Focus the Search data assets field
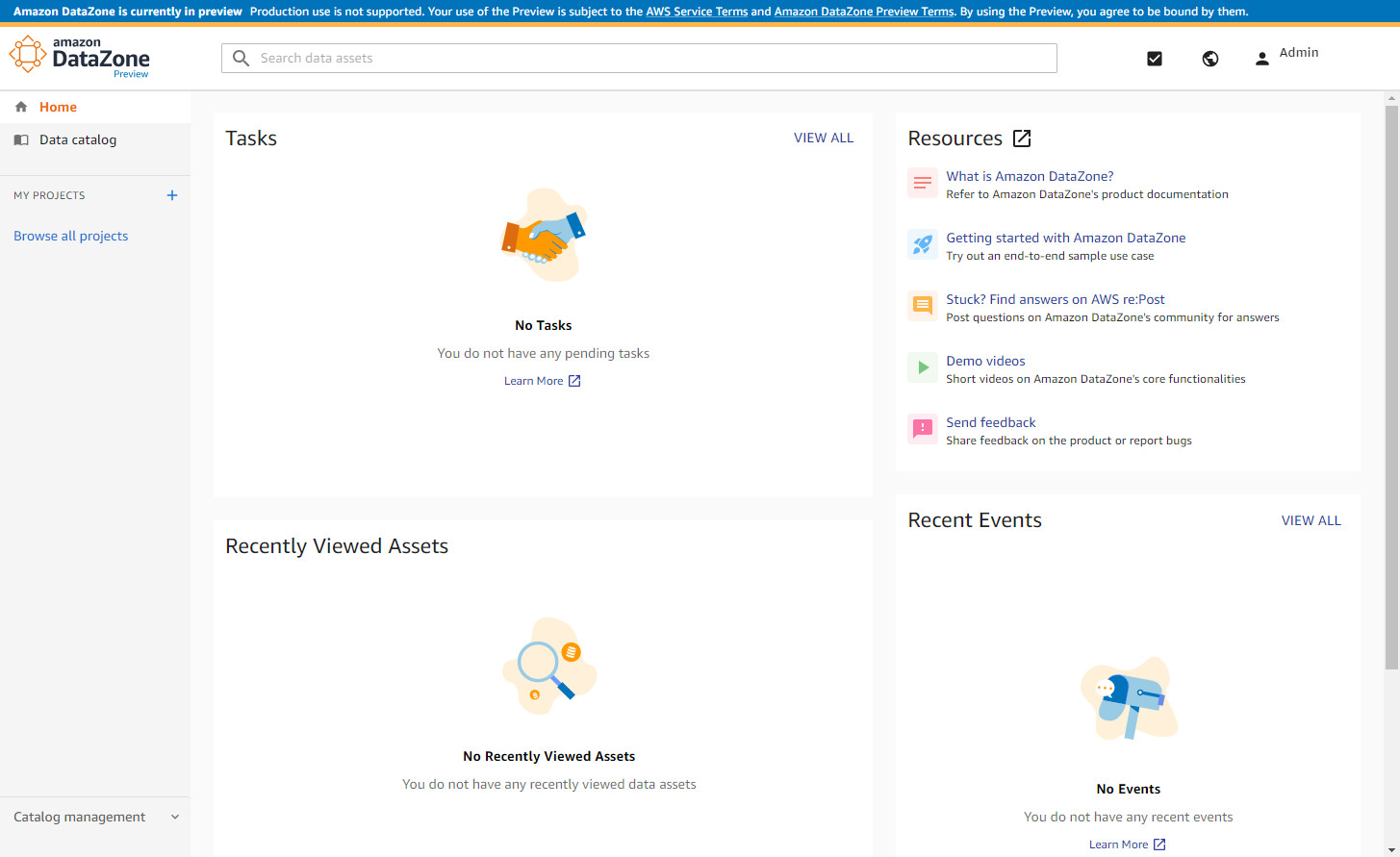This screenshot has height=857, width=1400. (639, 59)
